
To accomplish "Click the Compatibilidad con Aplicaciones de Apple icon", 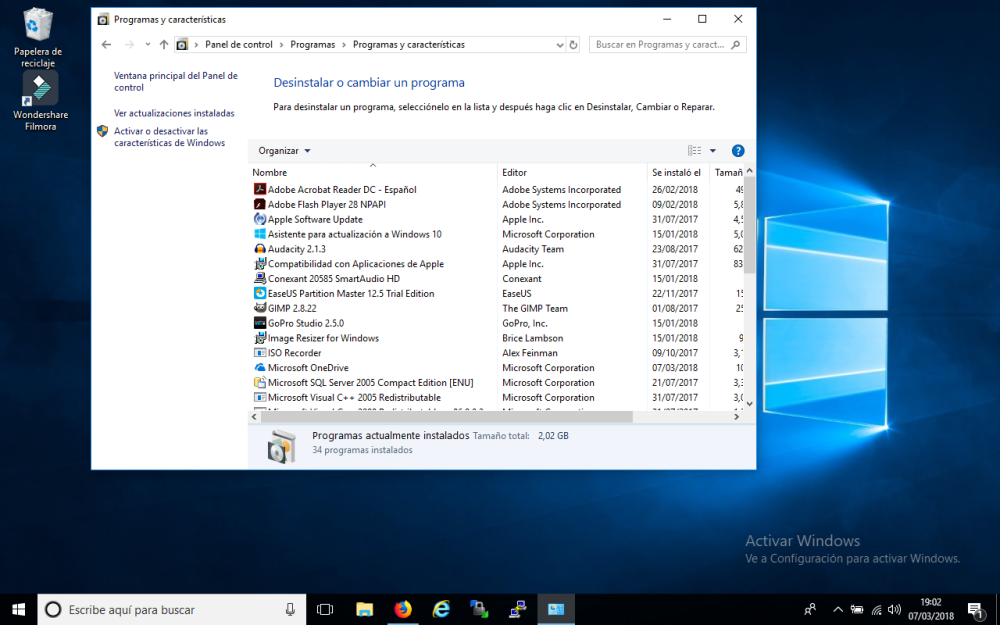I will (260, 263).
